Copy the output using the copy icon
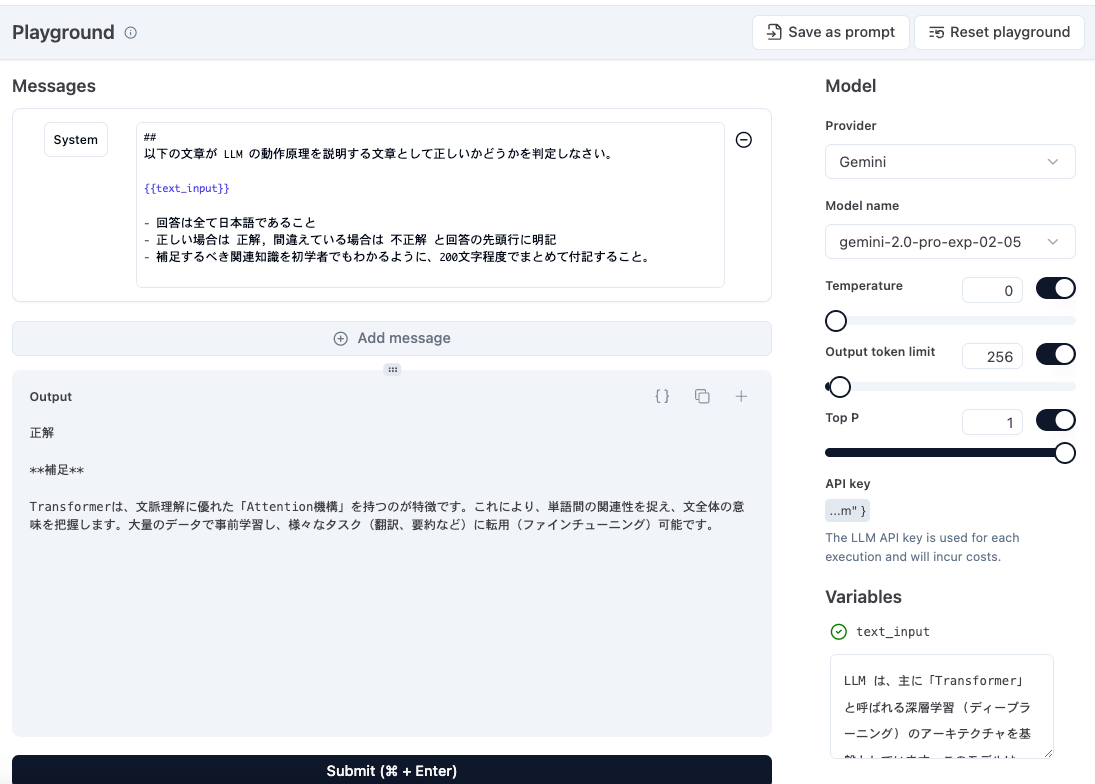This screenshot has width=1095, height=784. point(702,396)
